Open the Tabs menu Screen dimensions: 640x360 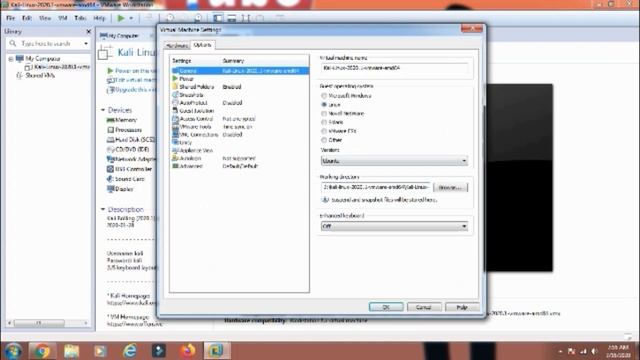80,18
